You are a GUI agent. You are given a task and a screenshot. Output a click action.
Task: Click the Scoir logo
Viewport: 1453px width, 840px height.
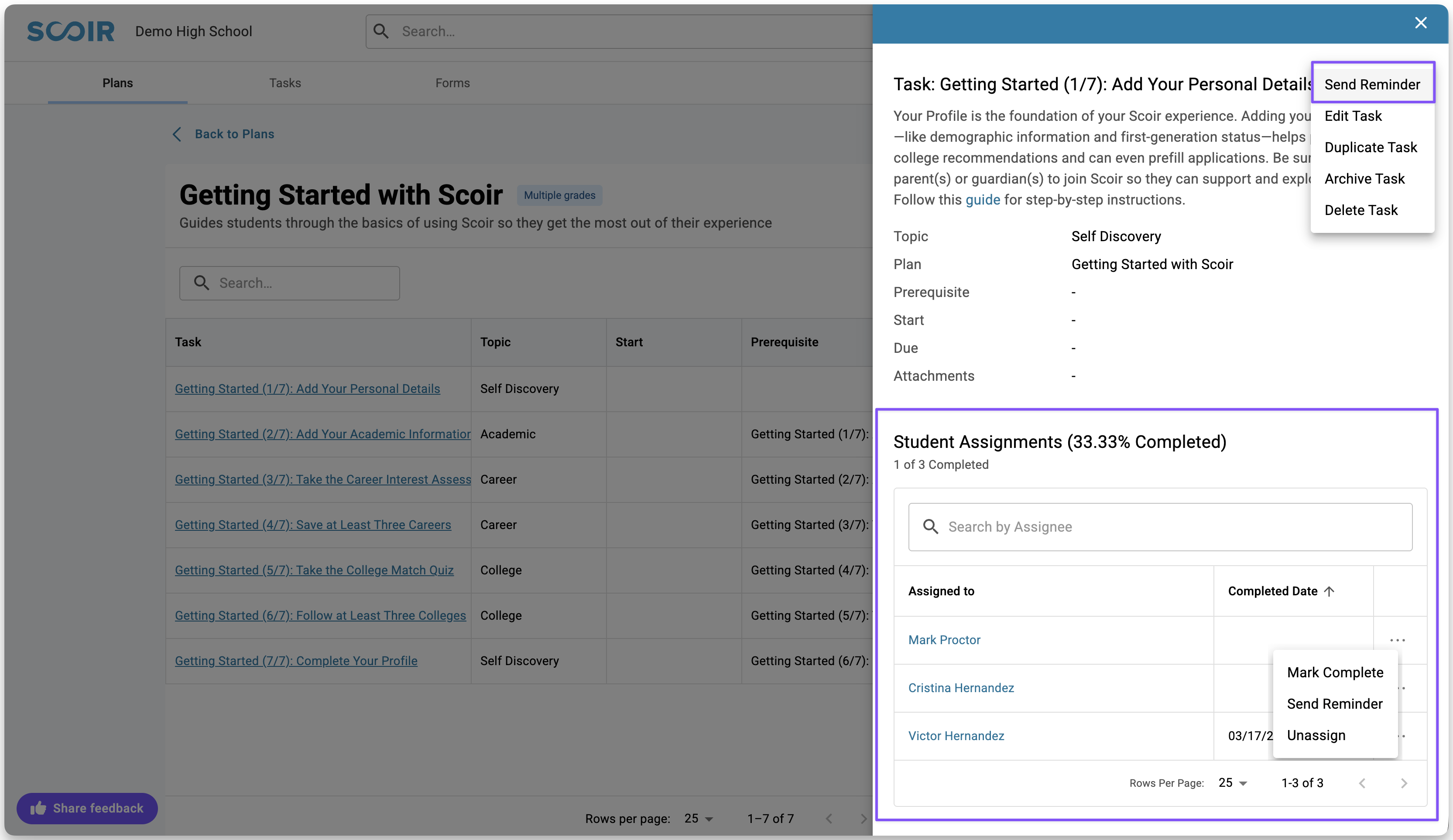coord(70,31)
